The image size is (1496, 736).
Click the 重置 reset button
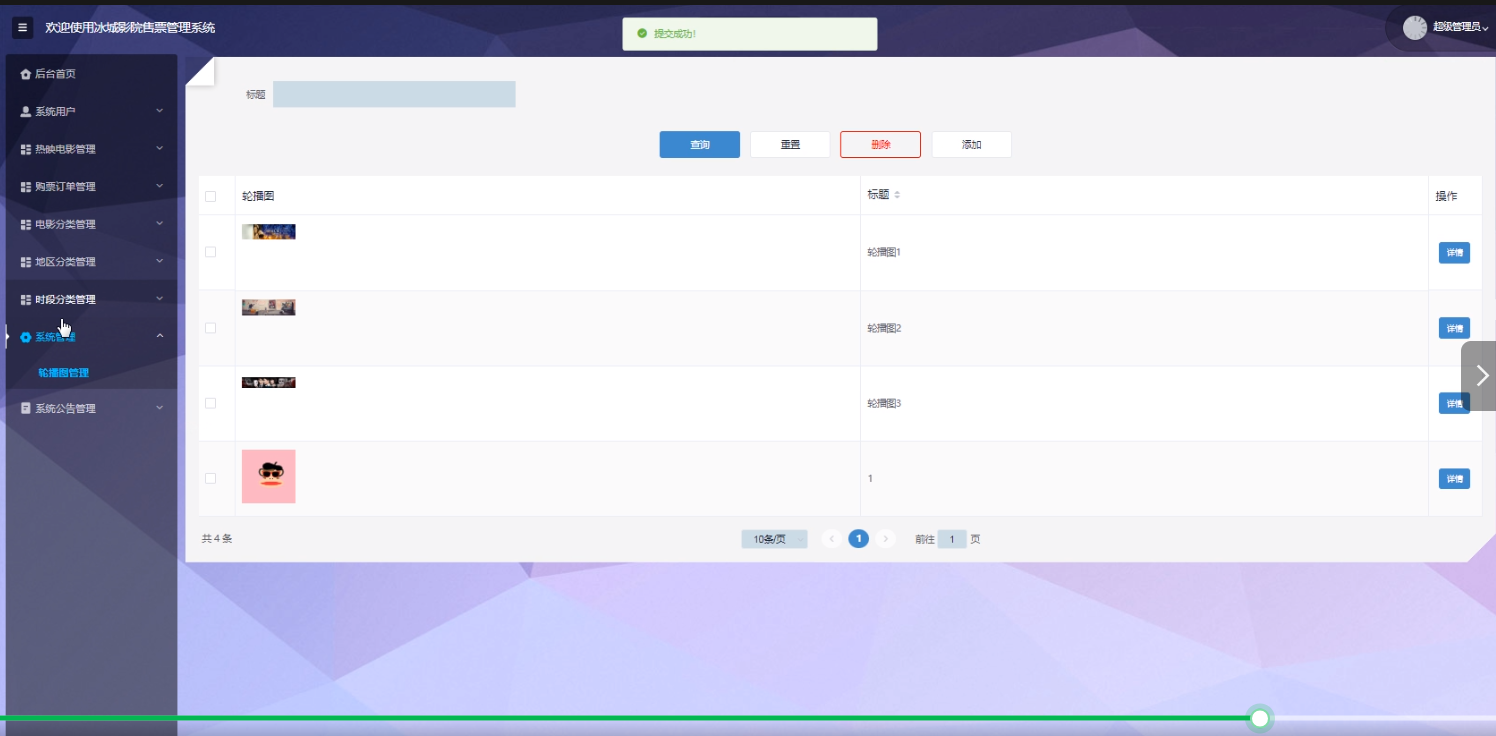[790, 145]
